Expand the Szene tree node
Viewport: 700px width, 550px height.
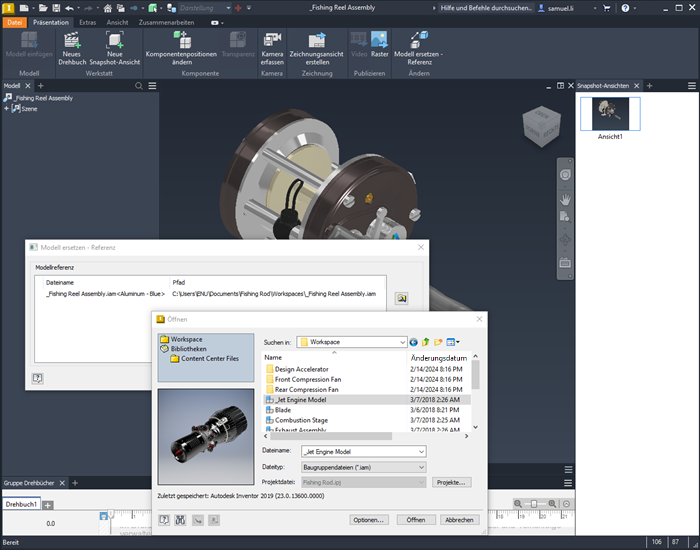(7, 109)
